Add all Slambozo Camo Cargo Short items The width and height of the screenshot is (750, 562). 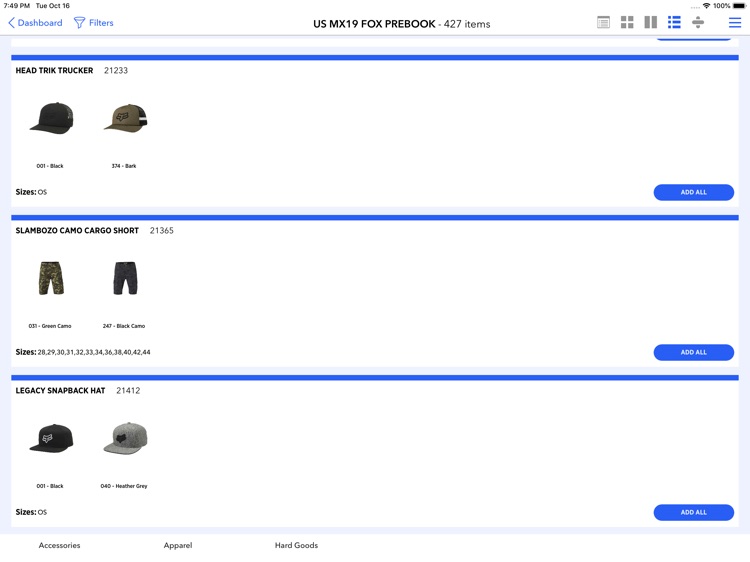[694, 353]
